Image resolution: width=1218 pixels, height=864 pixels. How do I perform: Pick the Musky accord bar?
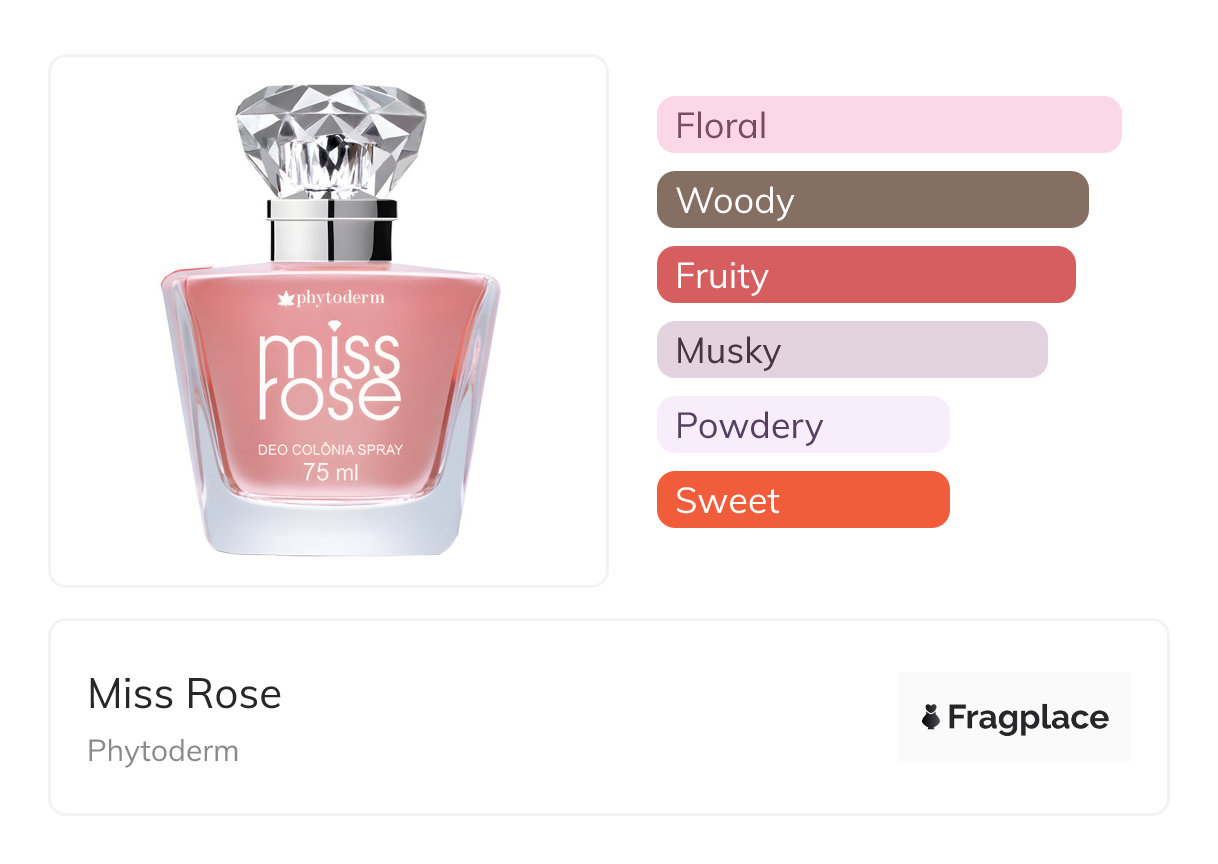(x=851, y=350)
